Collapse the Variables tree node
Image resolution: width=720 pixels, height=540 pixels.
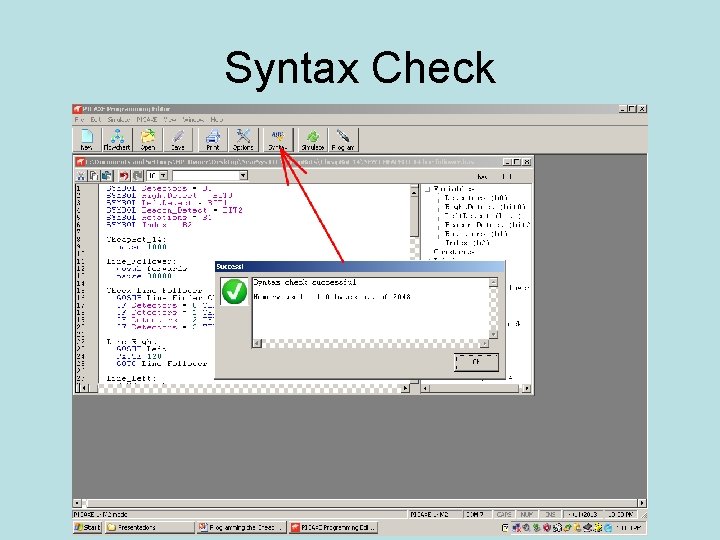(428, 189)
